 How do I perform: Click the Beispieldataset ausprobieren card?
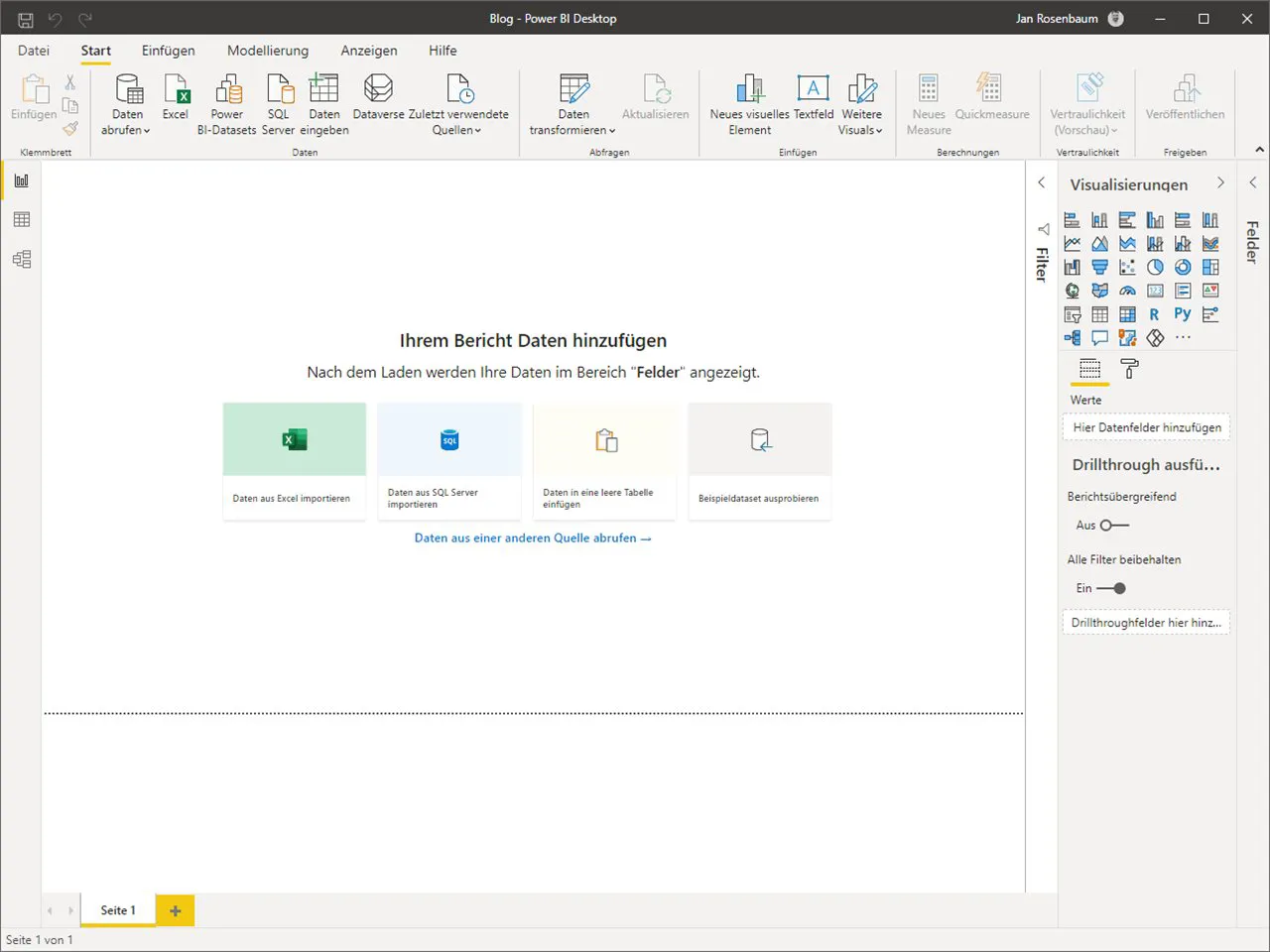pyautogui.click(x=759, y=461)
